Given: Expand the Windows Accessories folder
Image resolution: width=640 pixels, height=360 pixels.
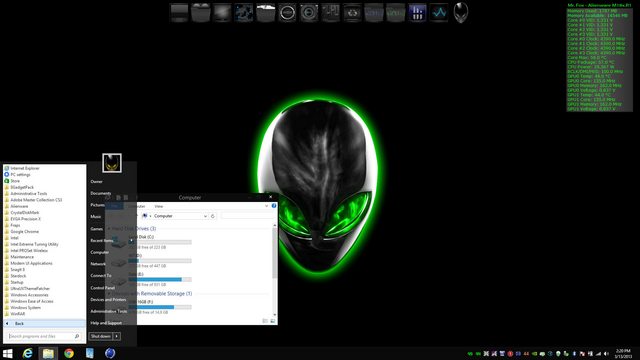Looking at the screenshot, I should click(29, 295).
